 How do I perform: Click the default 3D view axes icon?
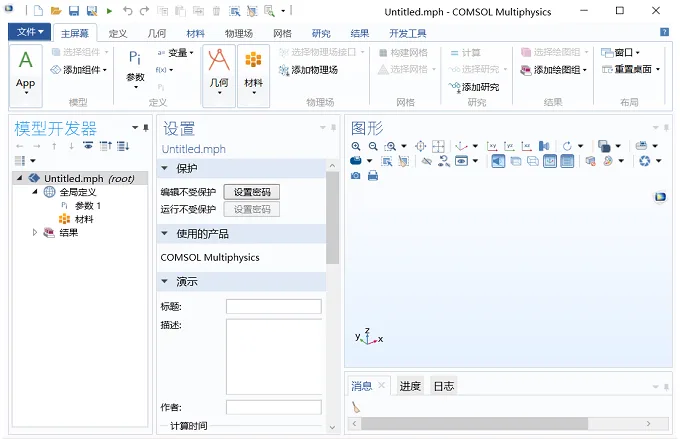461,146
